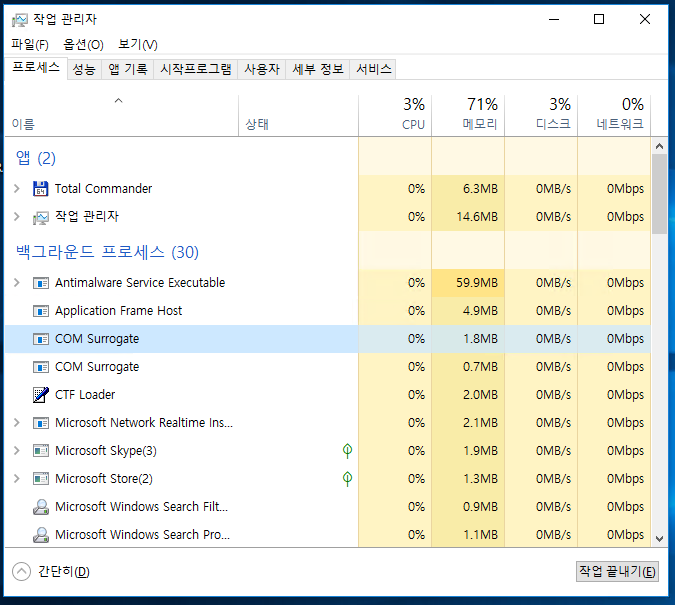
Task: Select the Application Frame Host name
Action: (x=118, y=311)
